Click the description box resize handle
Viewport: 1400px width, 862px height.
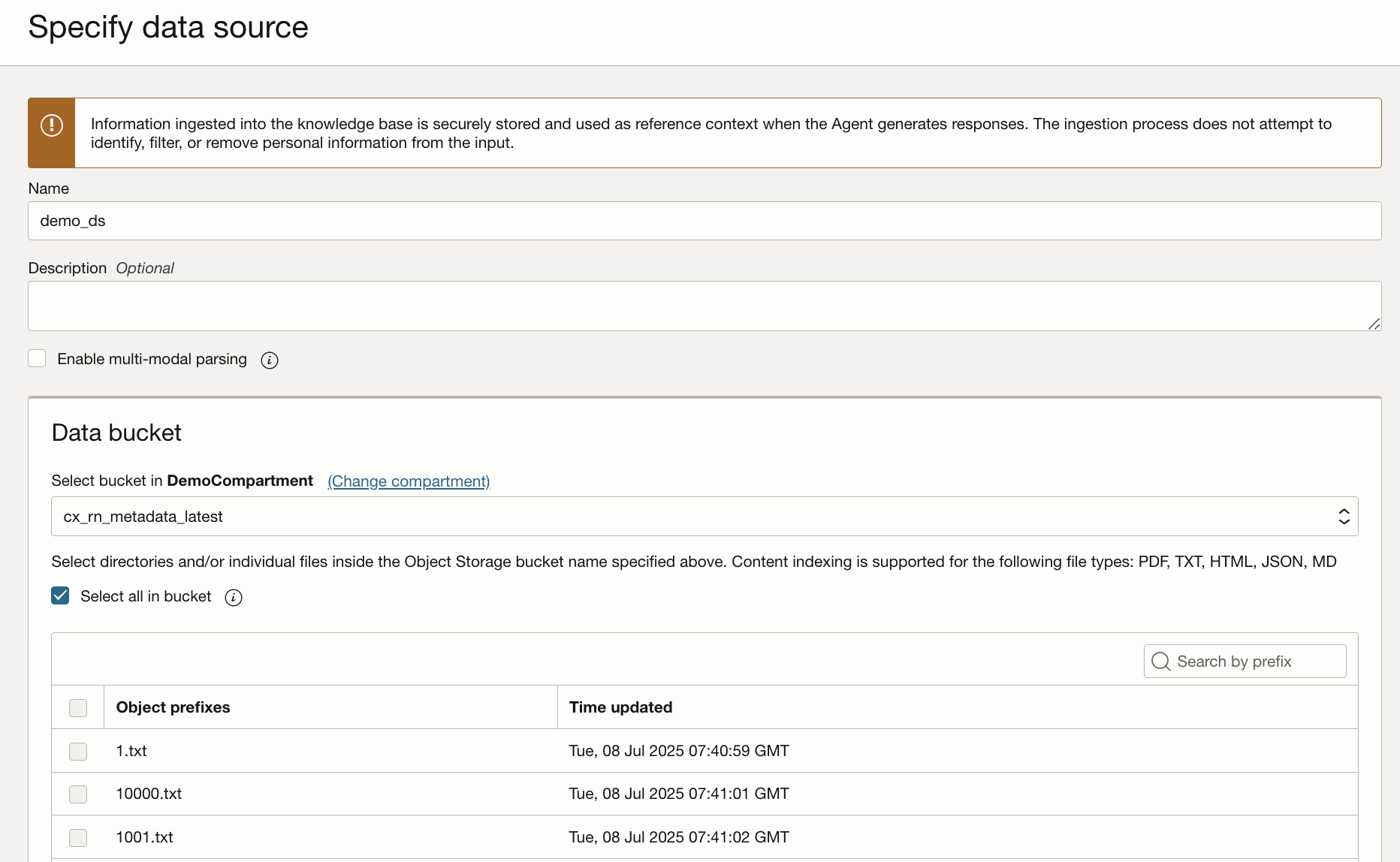[1374, 324]
